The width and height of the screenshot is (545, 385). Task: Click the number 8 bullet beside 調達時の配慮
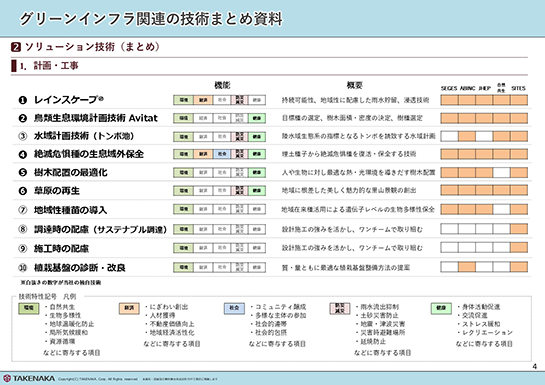click(23, 229)
